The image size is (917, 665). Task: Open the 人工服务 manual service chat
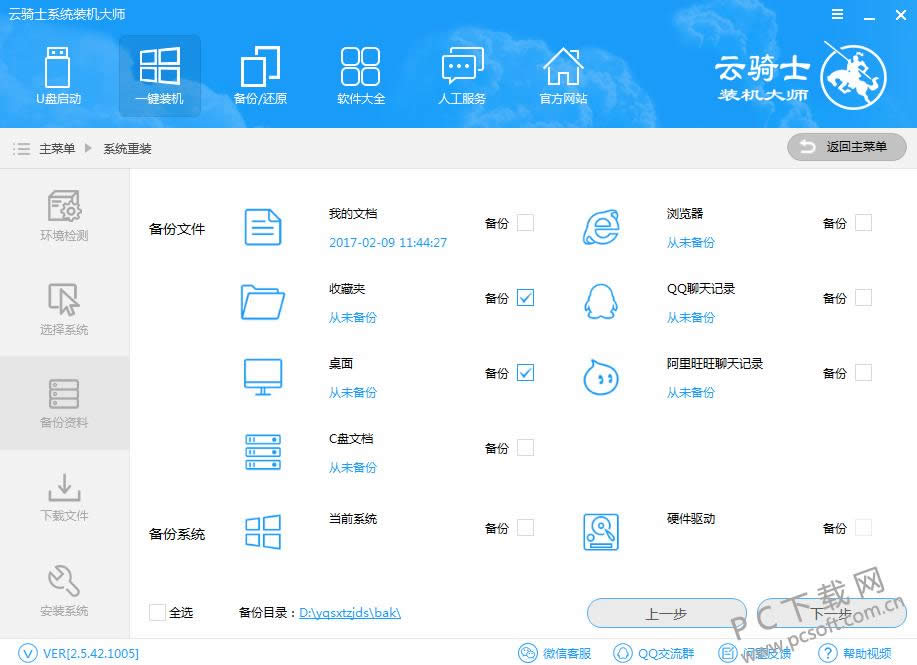(462, 76)
